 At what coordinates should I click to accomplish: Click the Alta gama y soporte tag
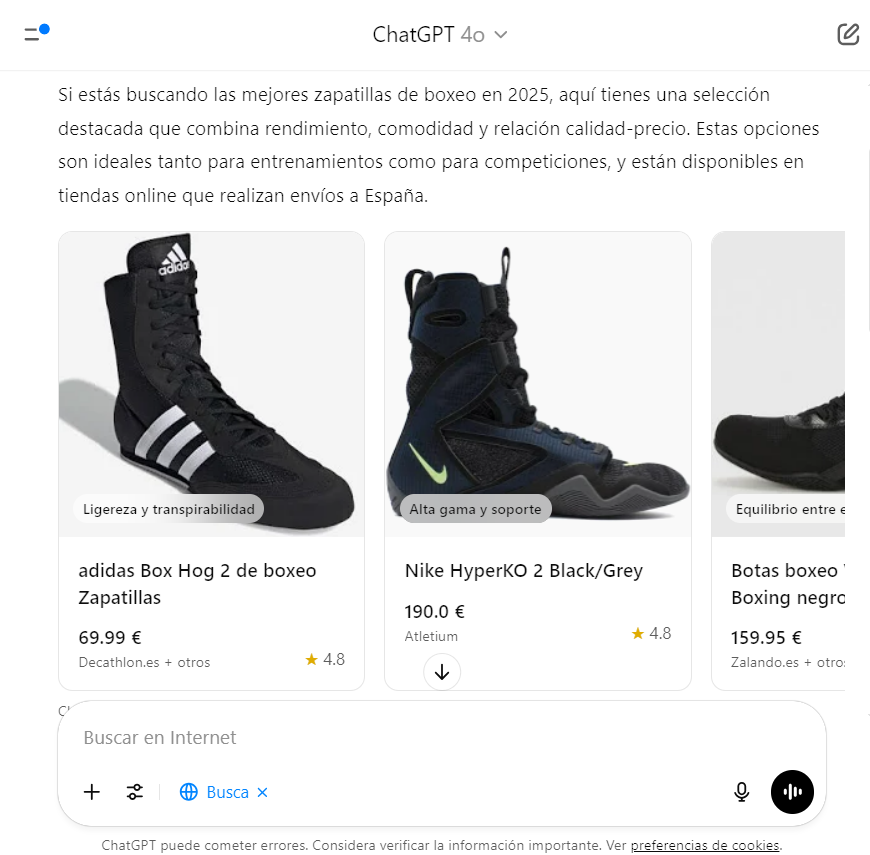(x=476, y=509)
